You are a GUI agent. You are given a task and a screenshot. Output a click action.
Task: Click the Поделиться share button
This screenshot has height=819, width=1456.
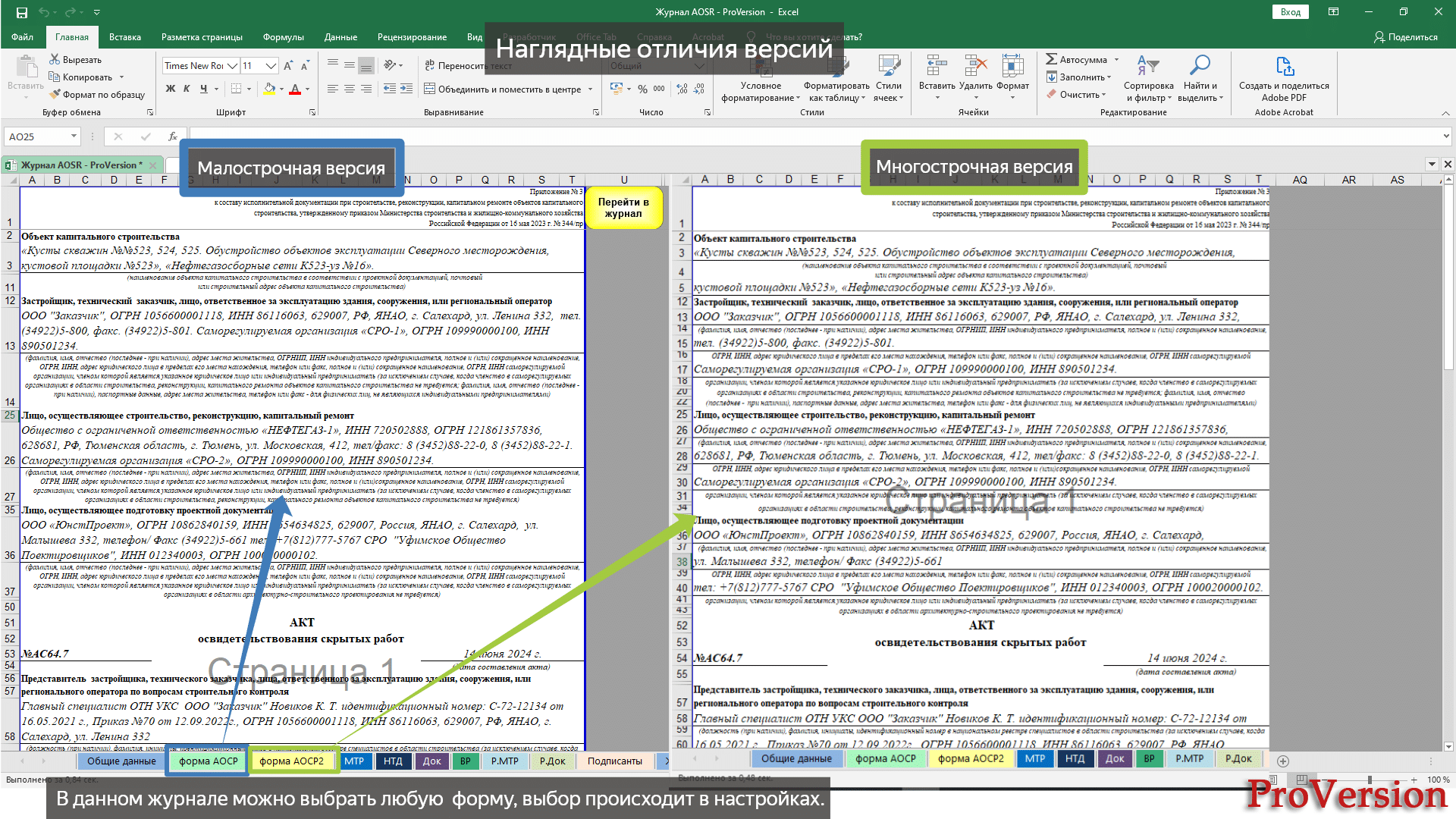pos(1405,36)
